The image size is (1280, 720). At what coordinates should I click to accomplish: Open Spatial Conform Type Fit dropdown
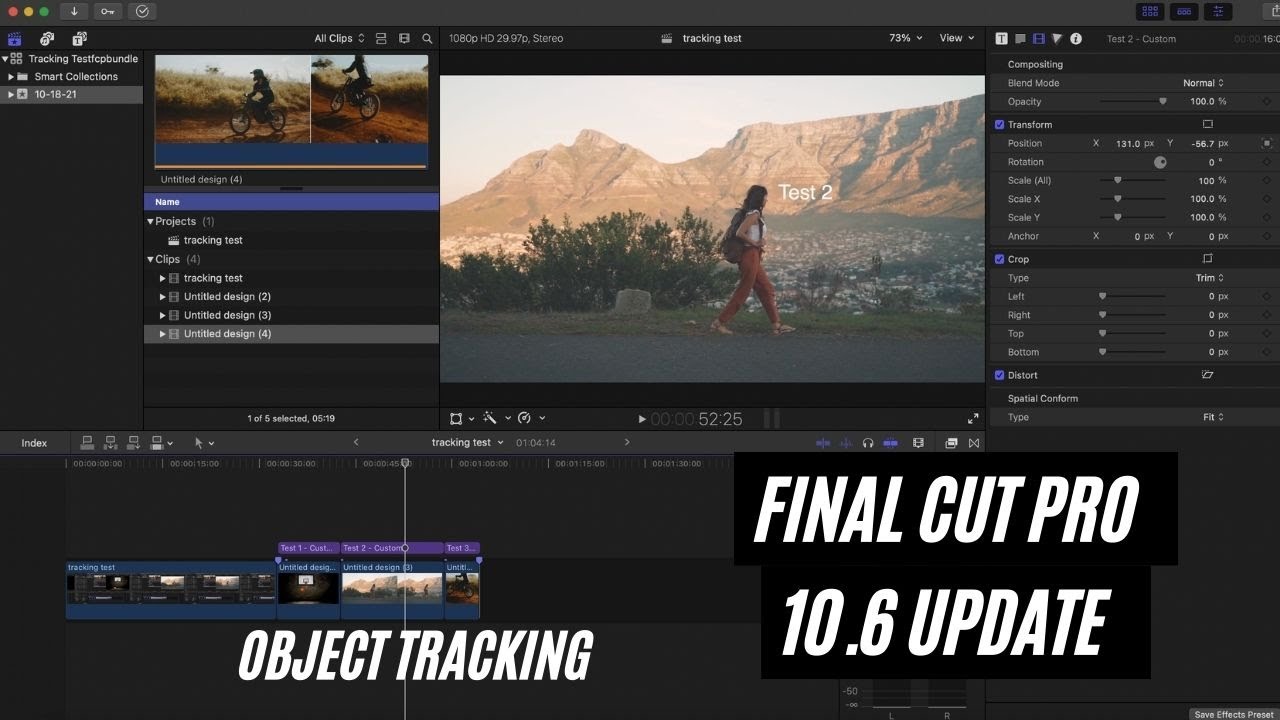[1214, 417]
